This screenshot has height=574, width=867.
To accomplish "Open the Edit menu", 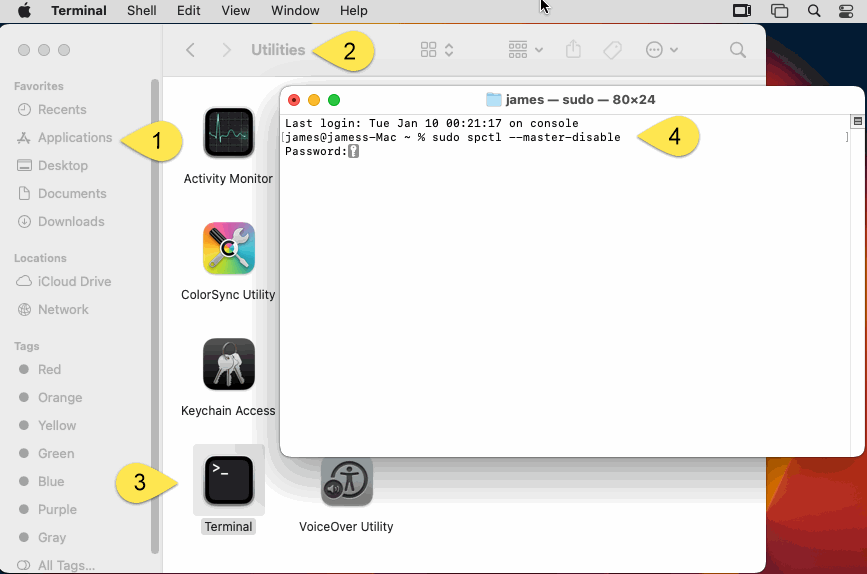I will (x=189, y=11).
